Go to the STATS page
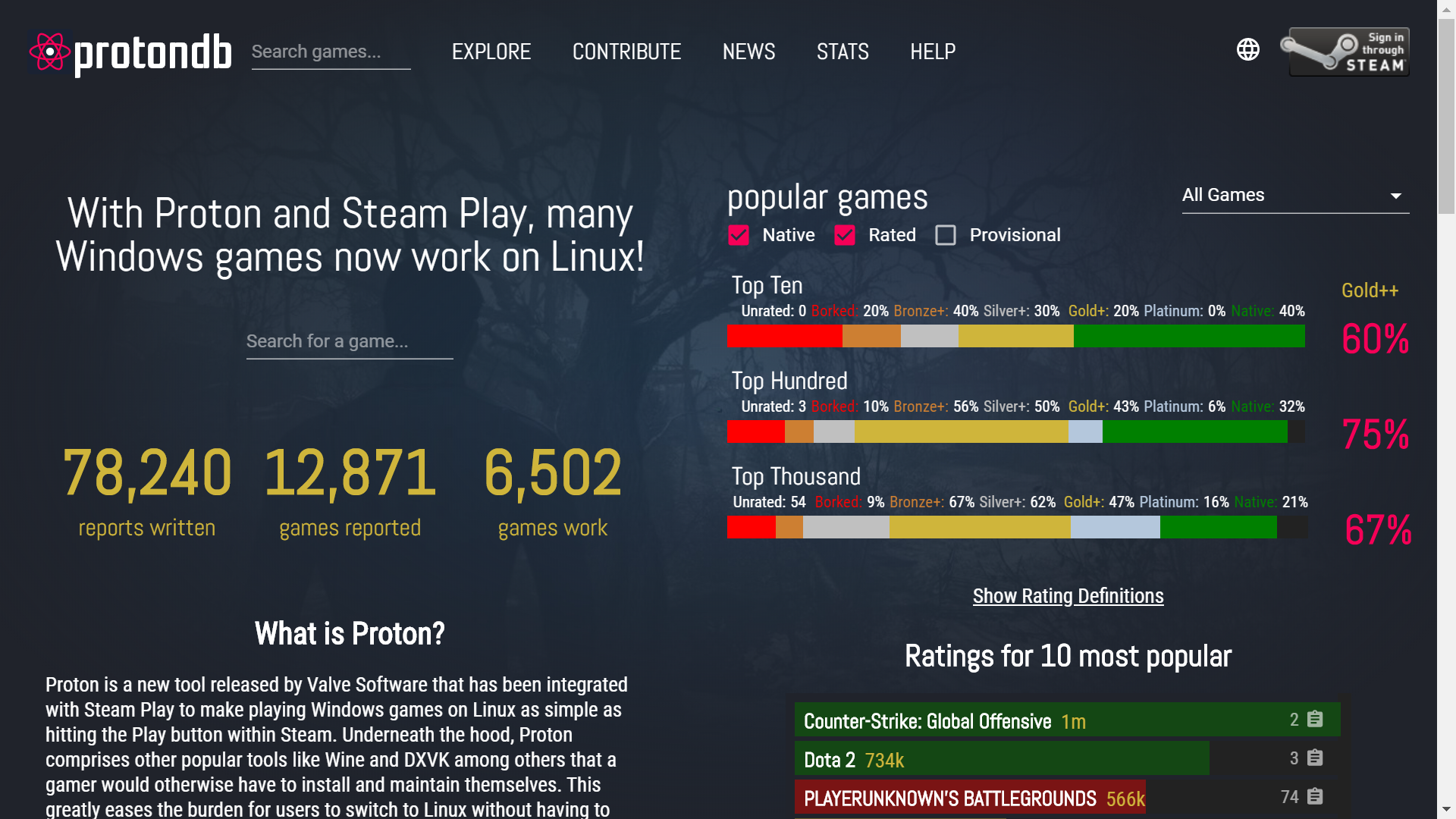The width and height of the screenshot is (1456, 819). tap(843, 52)
